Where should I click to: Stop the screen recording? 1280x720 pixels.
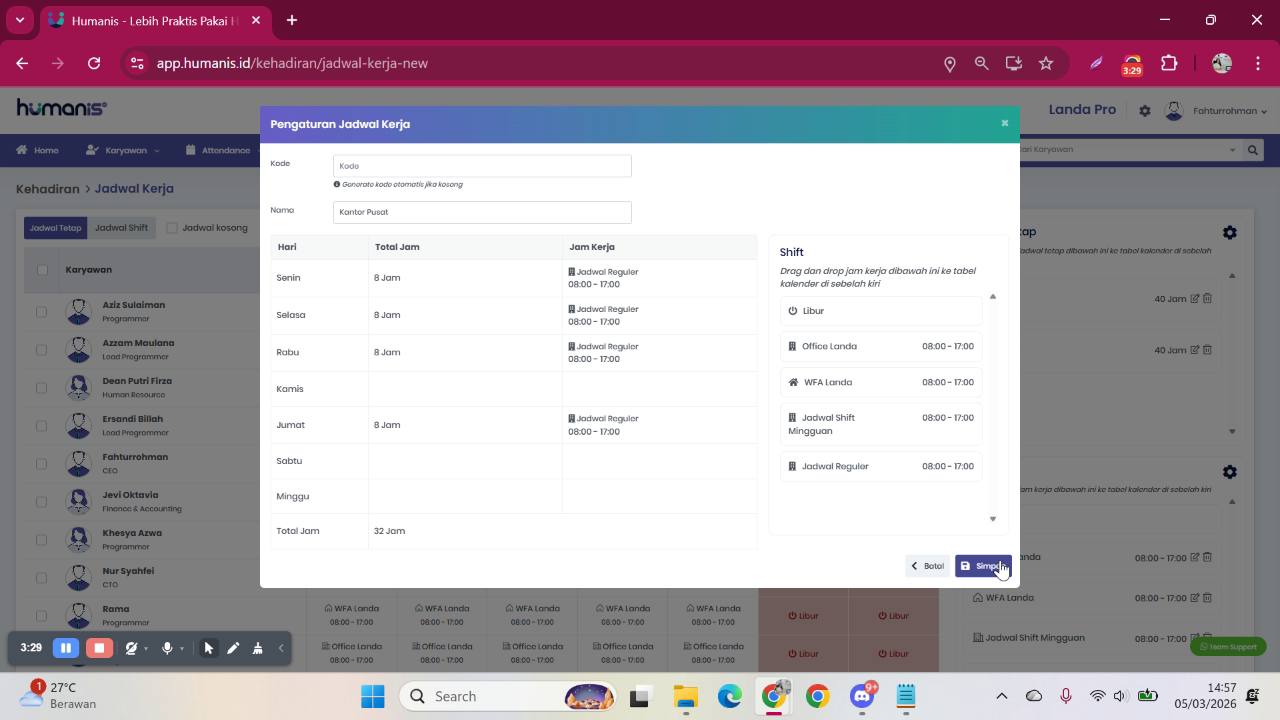pyautogui.click(x=99, y=648)
